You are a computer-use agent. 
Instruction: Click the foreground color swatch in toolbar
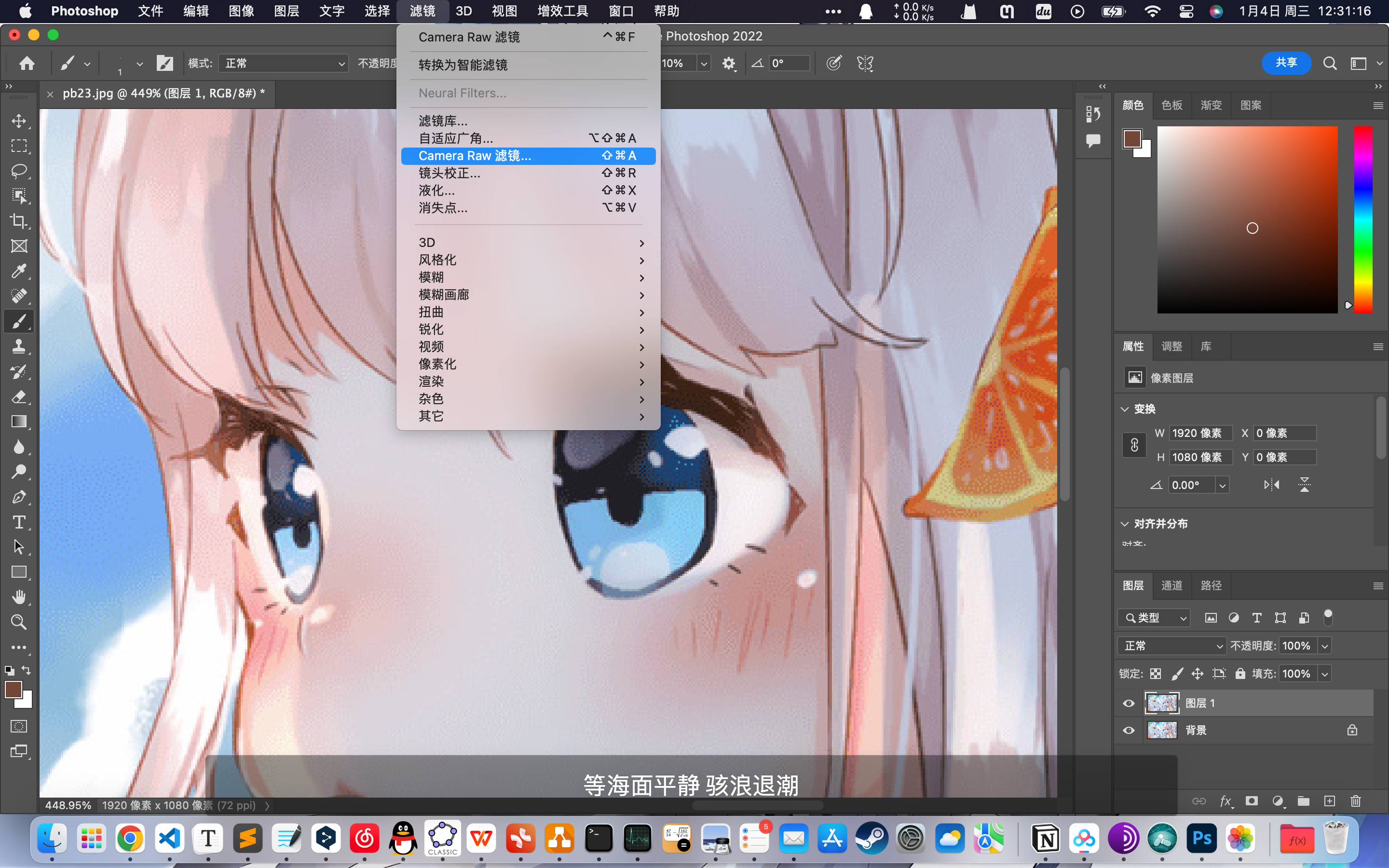coord(13,690)
